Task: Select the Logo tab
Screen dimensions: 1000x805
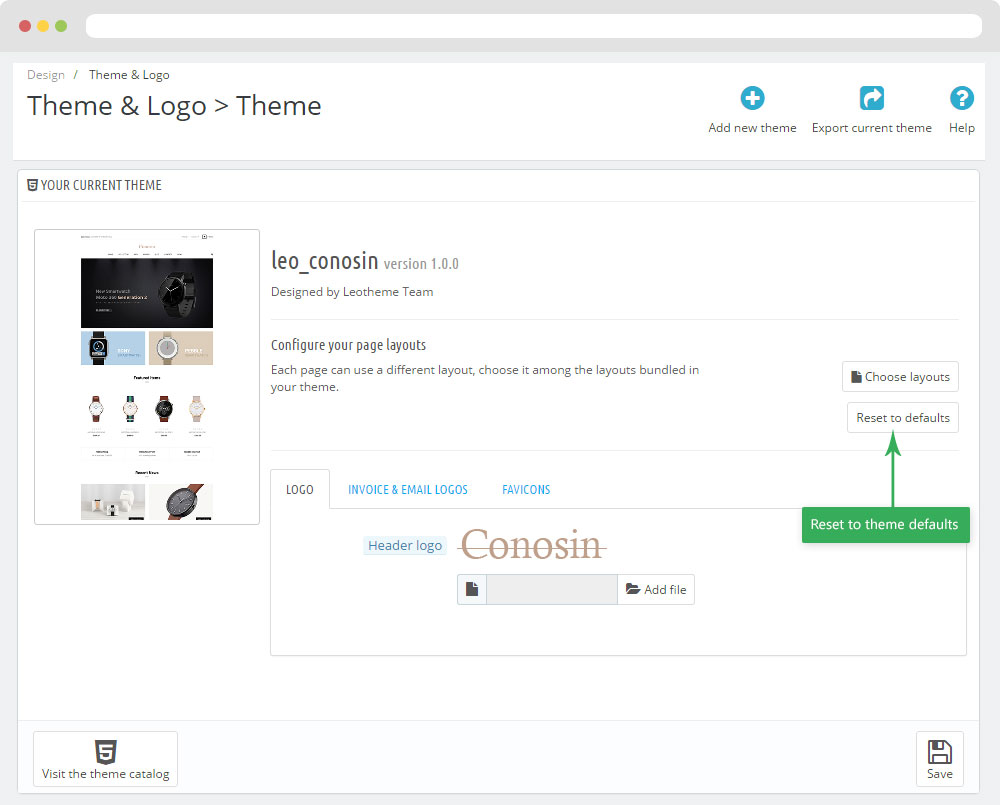Action: click(x=300, y=489)
